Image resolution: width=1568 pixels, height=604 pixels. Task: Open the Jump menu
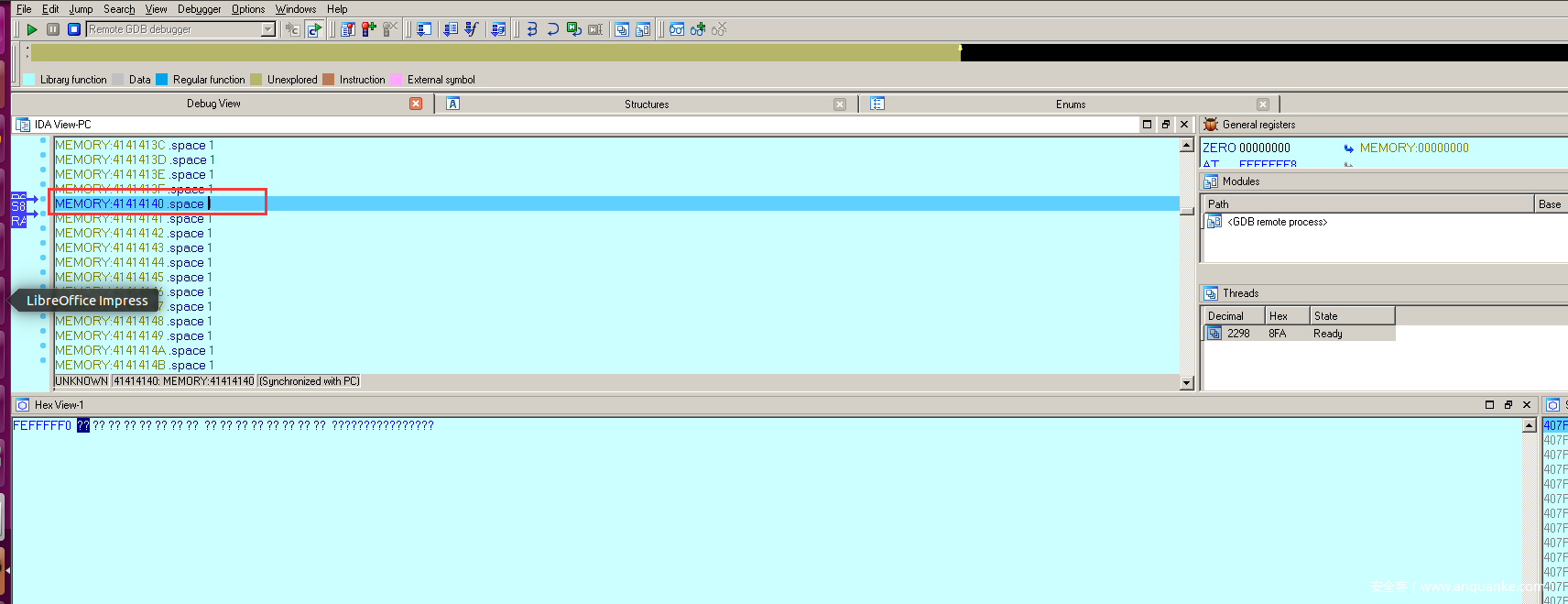tap(81, 9)
